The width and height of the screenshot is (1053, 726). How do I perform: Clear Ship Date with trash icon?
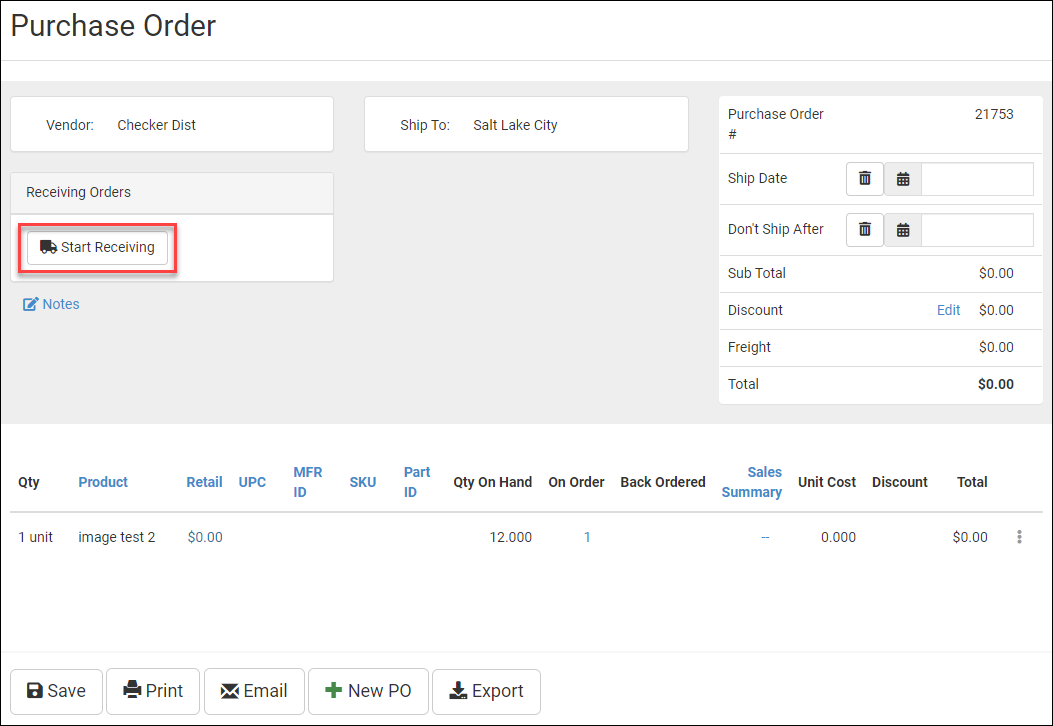point(865,179)
